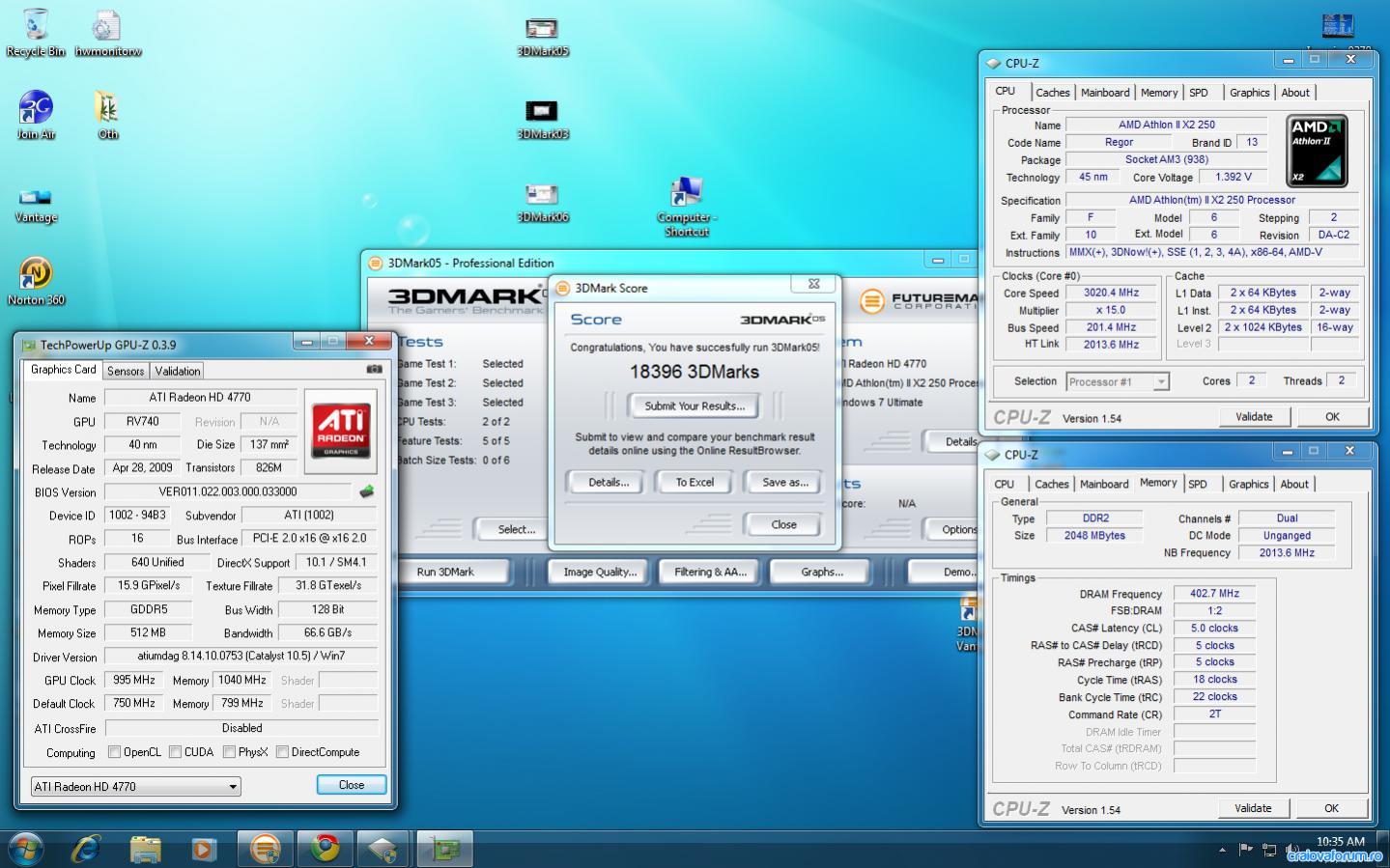Switch to the CPU-Z taskbar button
Screen dimensions: 1390x868
point(384,849)
